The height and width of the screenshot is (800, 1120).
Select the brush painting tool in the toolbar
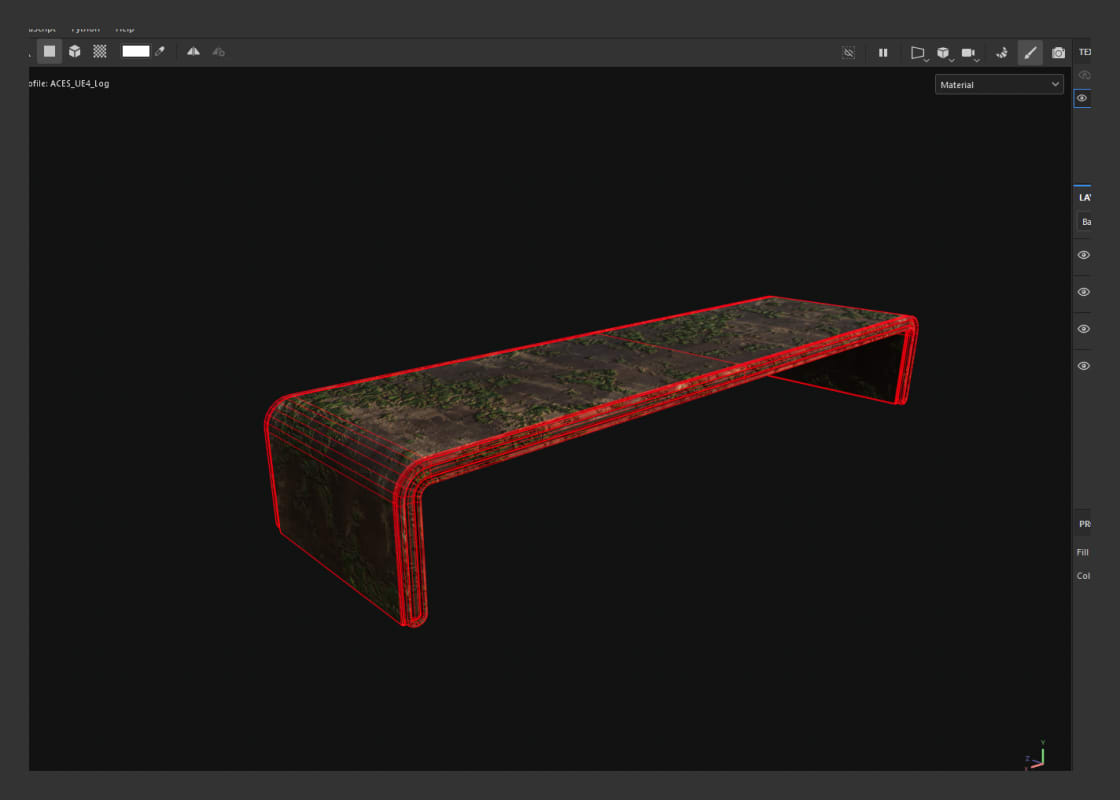tap(1030, 52)
